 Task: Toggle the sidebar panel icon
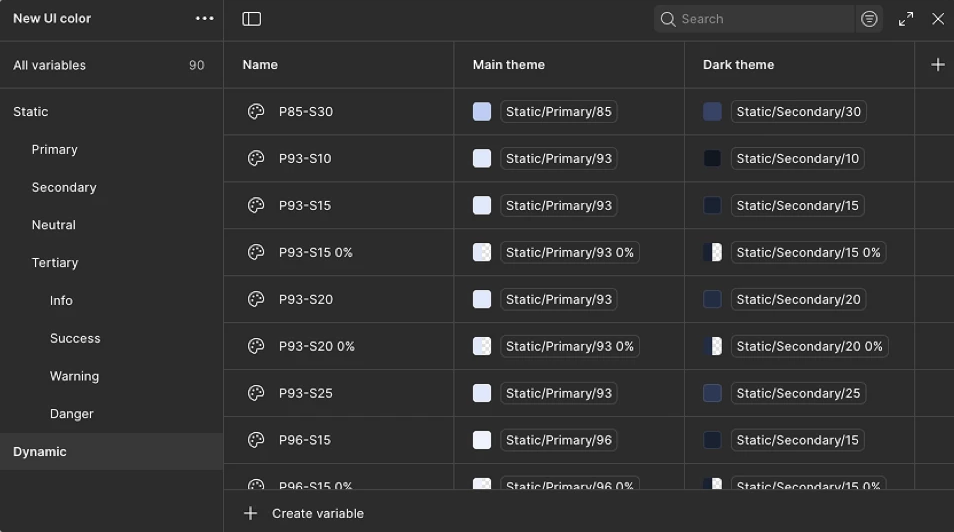252,19
